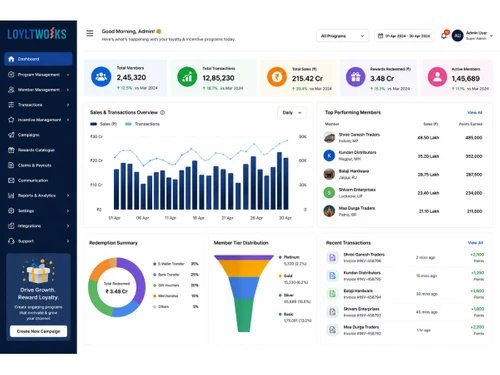Click the Rewards Redeemed gift icon

coord(355,77)
